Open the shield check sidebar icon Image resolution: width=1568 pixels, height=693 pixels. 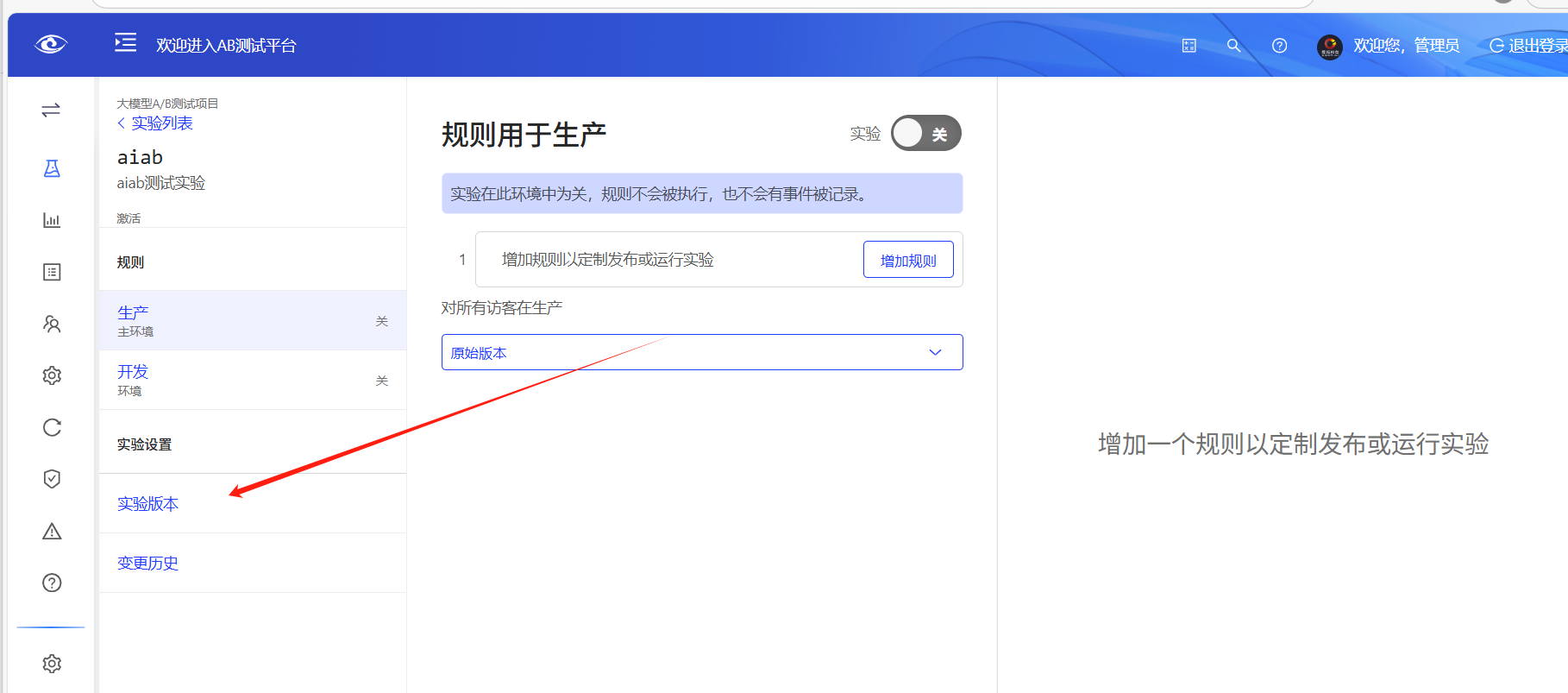52,479
